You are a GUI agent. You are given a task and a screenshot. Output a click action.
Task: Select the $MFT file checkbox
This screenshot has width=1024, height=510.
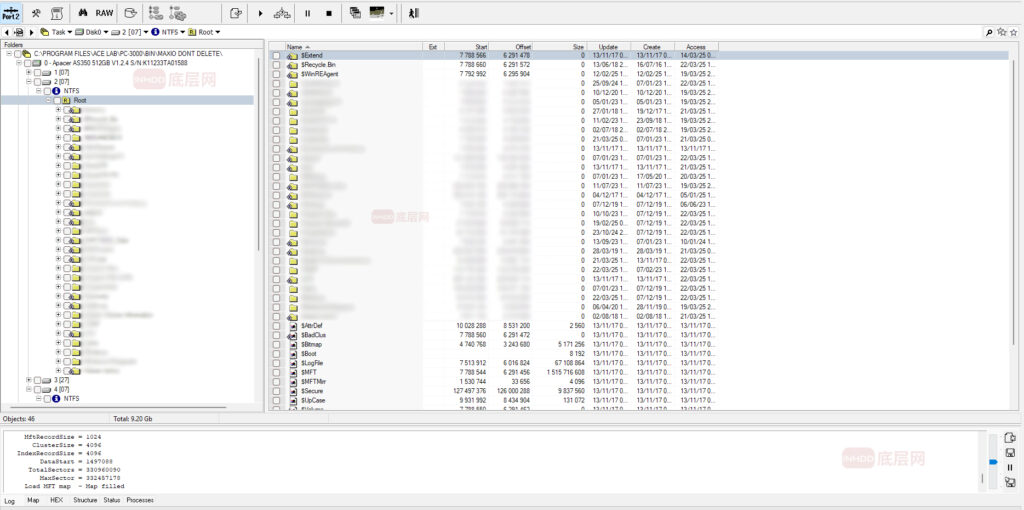(277, 372)
